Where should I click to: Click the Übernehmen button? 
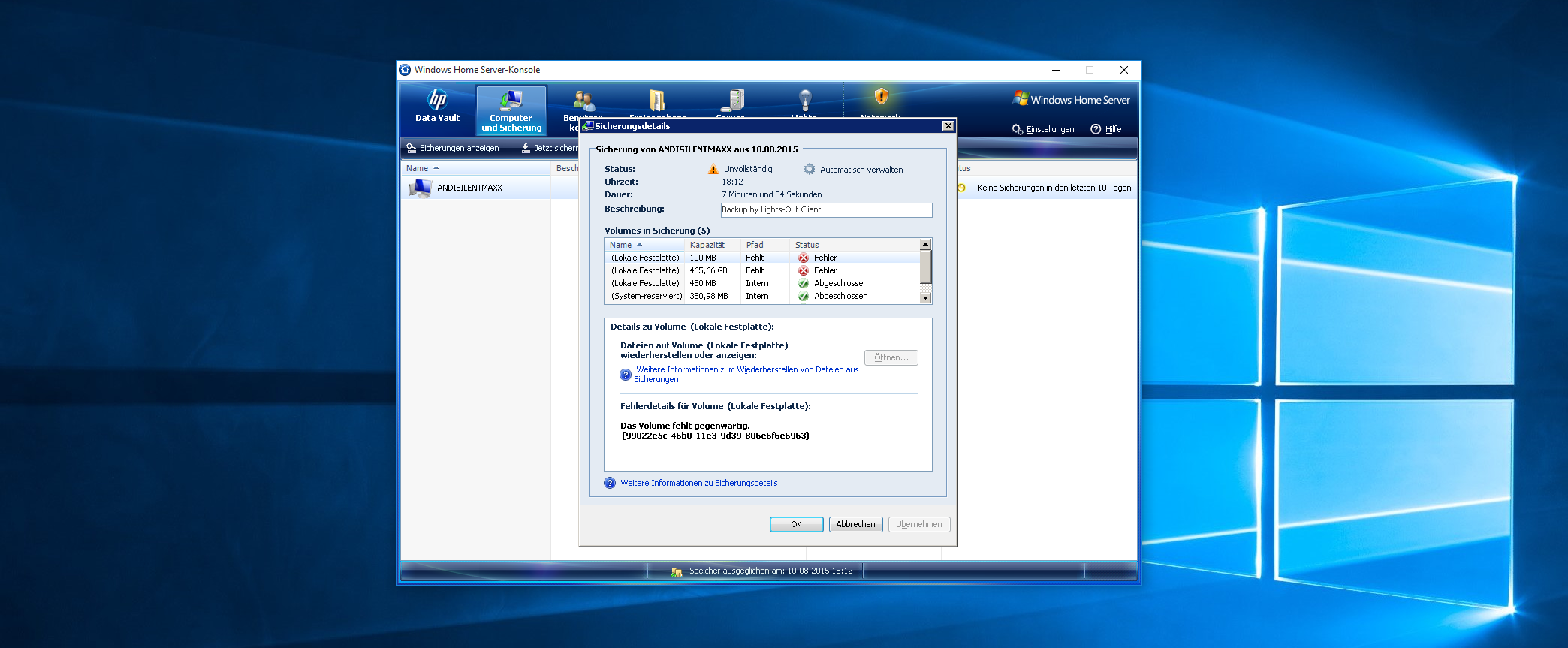[x=919, y=525]
